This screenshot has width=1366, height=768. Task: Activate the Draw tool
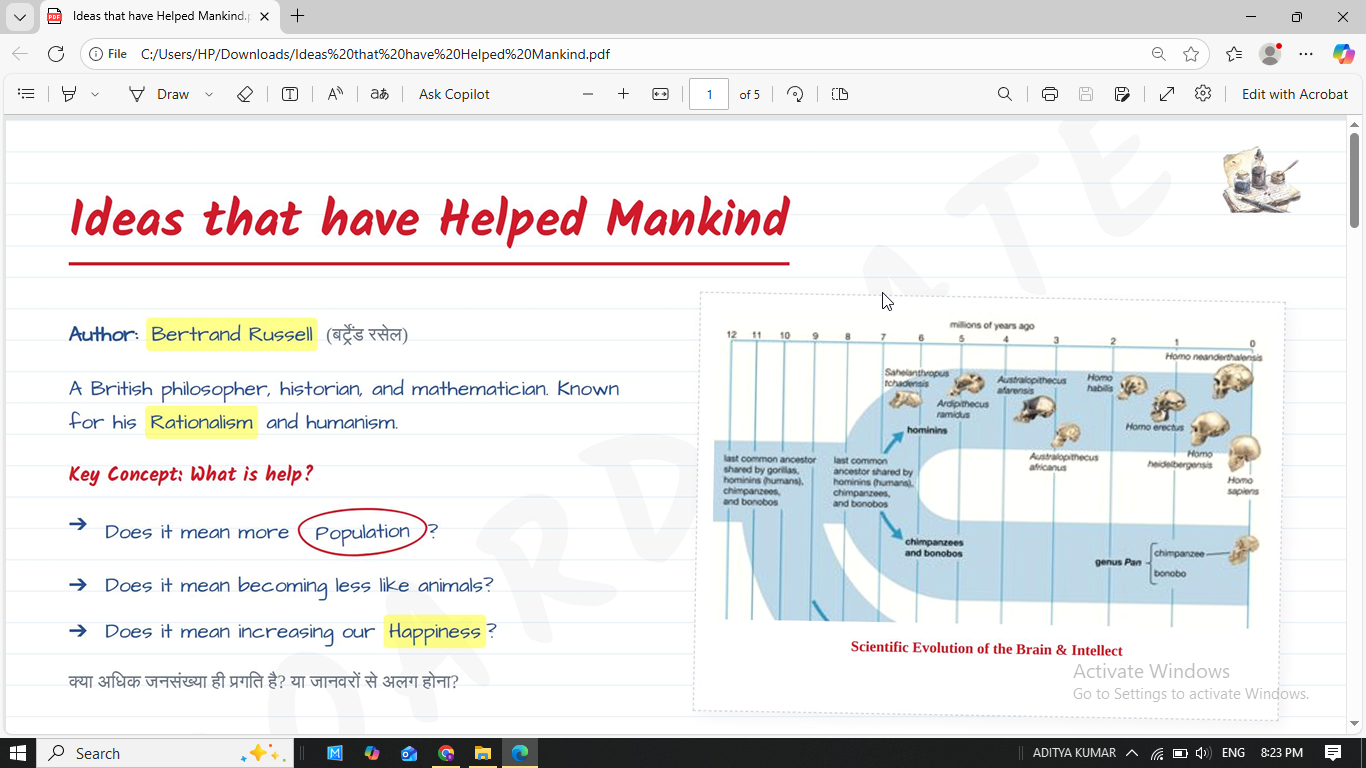(159, 94)
